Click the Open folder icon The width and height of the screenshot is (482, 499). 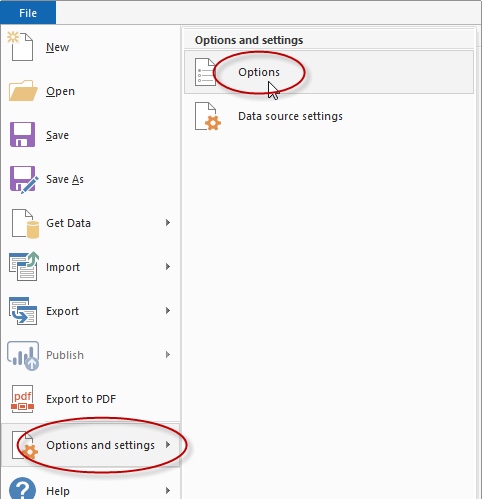click(x=23, y=91)
